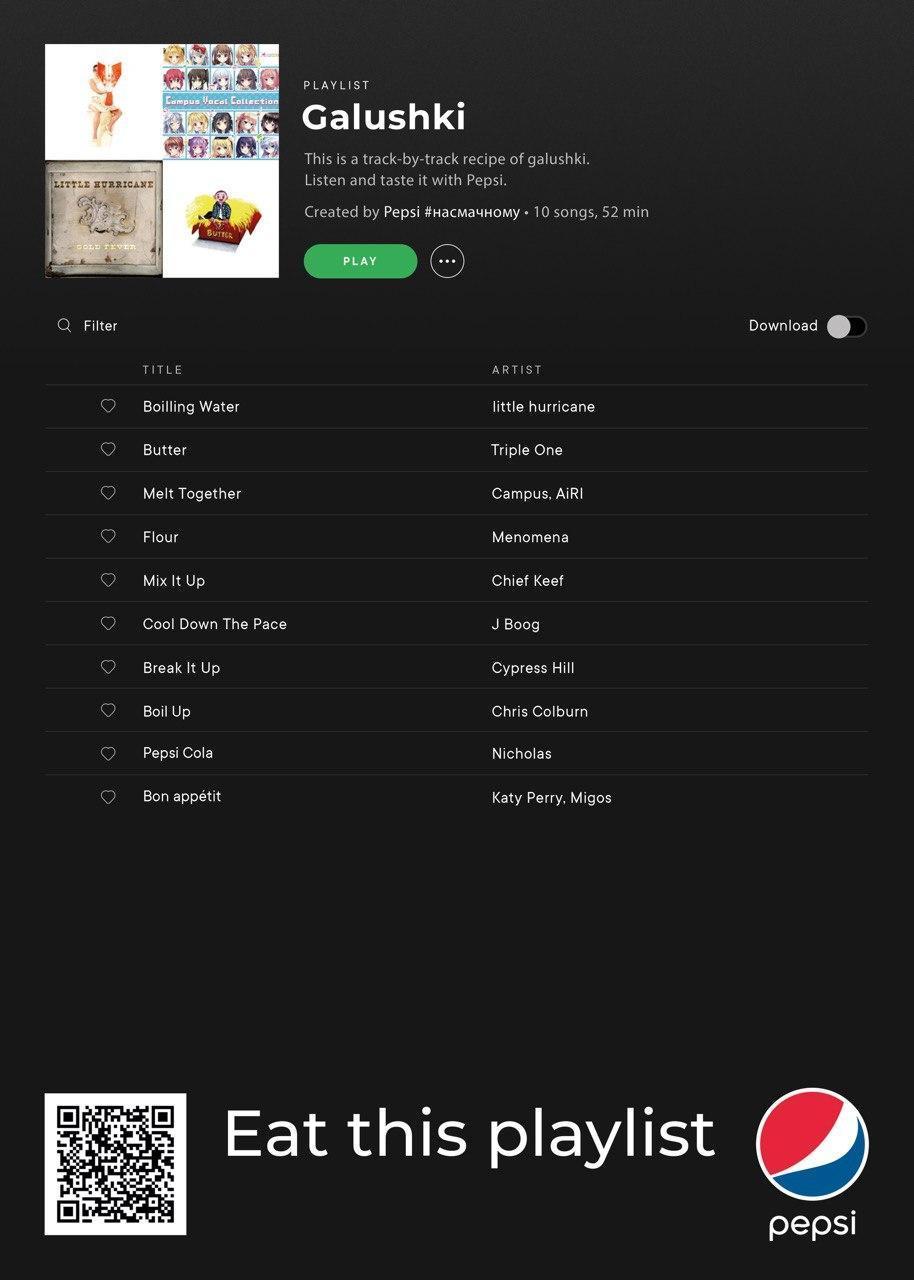Image resolution: width=914 pixels, height=1280 pixels.
Task: Like the Butter track by Triple One
Action: click(x=108, y=449)
